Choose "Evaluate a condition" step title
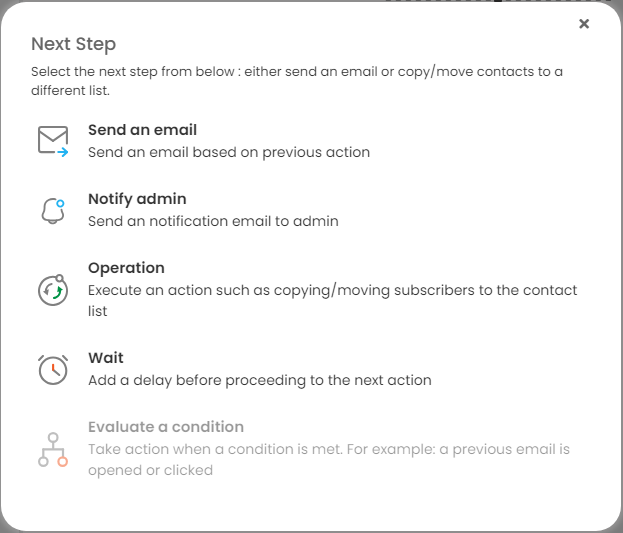The width and height of the screenshot is (623, 533). (166, 427)
